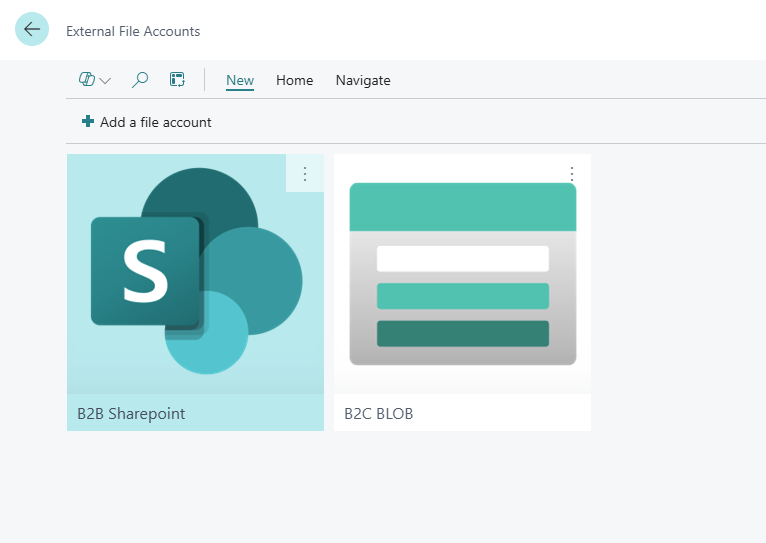
Task: Go back using the arrow button
Action: coord(32,29)
